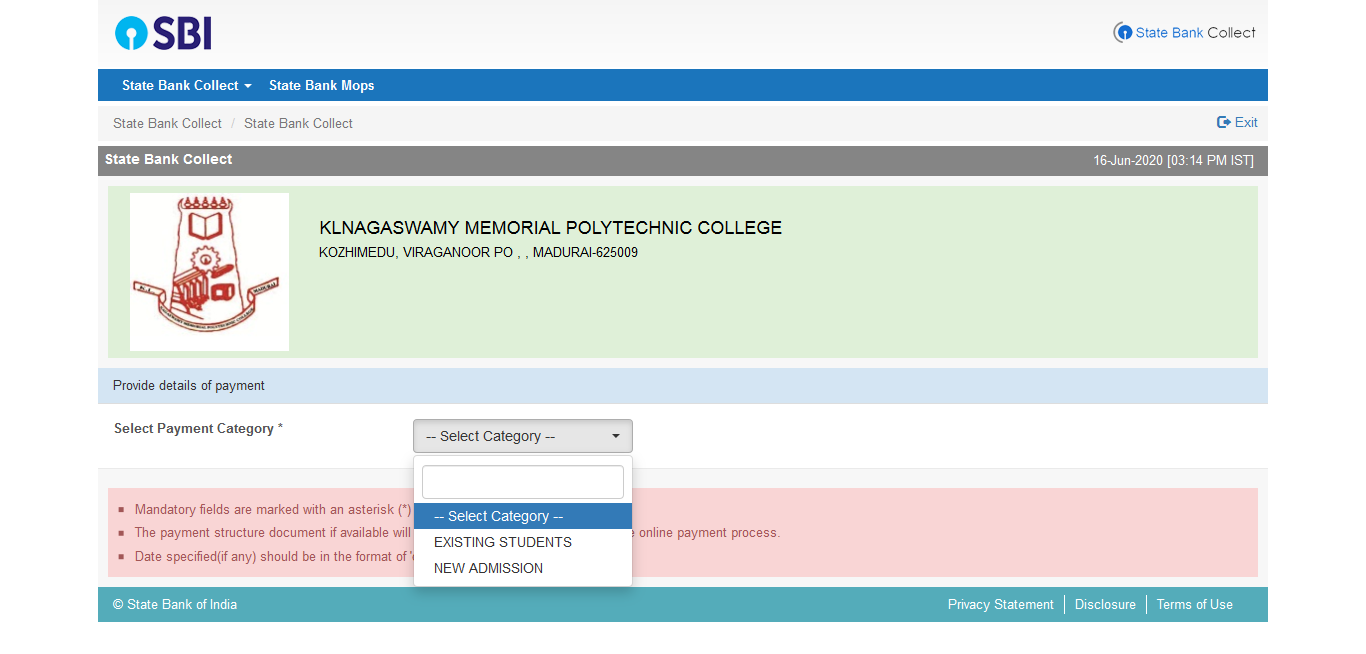Open the State Bank Mops menu
Viewport: 1366px width, 654px height.
[x=322, y=85]
